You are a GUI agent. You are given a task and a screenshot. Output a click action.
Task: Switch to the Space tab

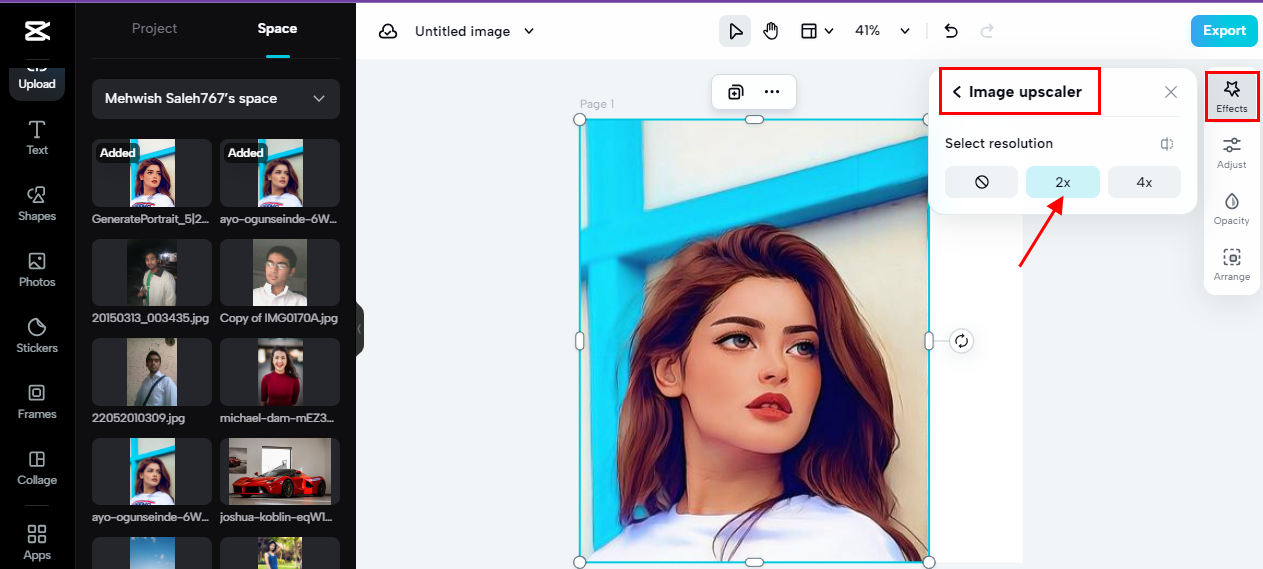277,29
